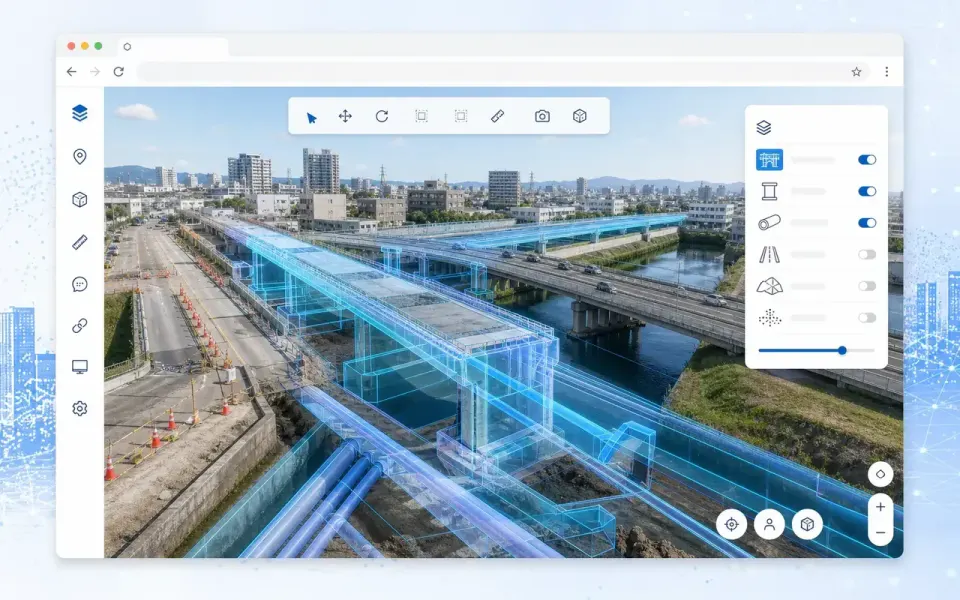This screenshot has width=960, height=600.
Task: Select the highlighted bridge structure layer icon
Action: tap(770, 160)
